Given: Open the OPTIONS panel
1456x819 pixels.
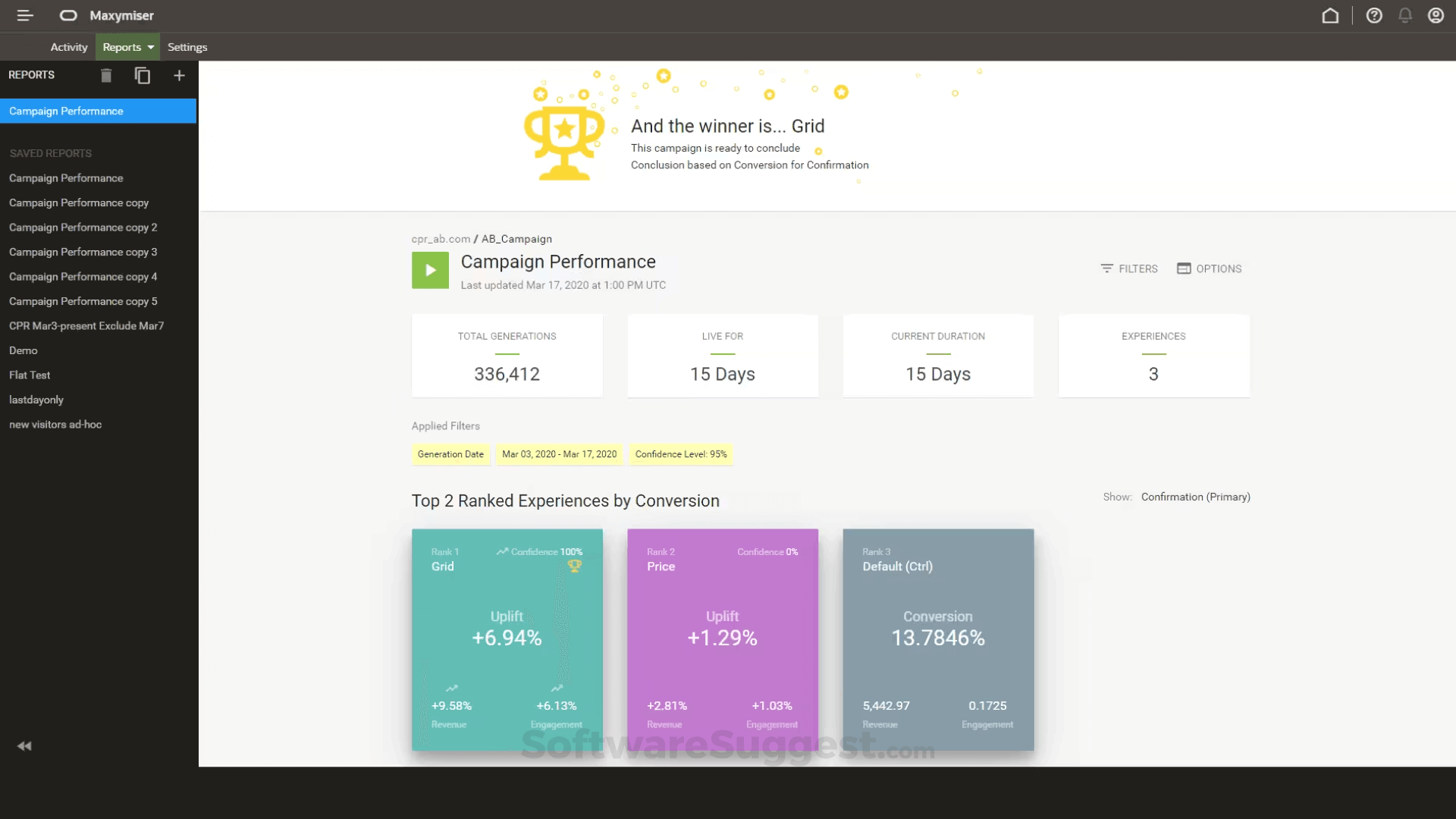Looking at the screenshot, I should [1209, 268].
